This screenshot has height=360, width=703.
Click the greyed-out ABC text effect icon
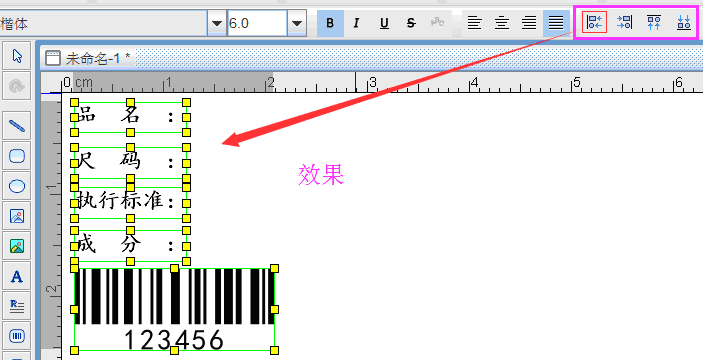[x=438, y=22]
